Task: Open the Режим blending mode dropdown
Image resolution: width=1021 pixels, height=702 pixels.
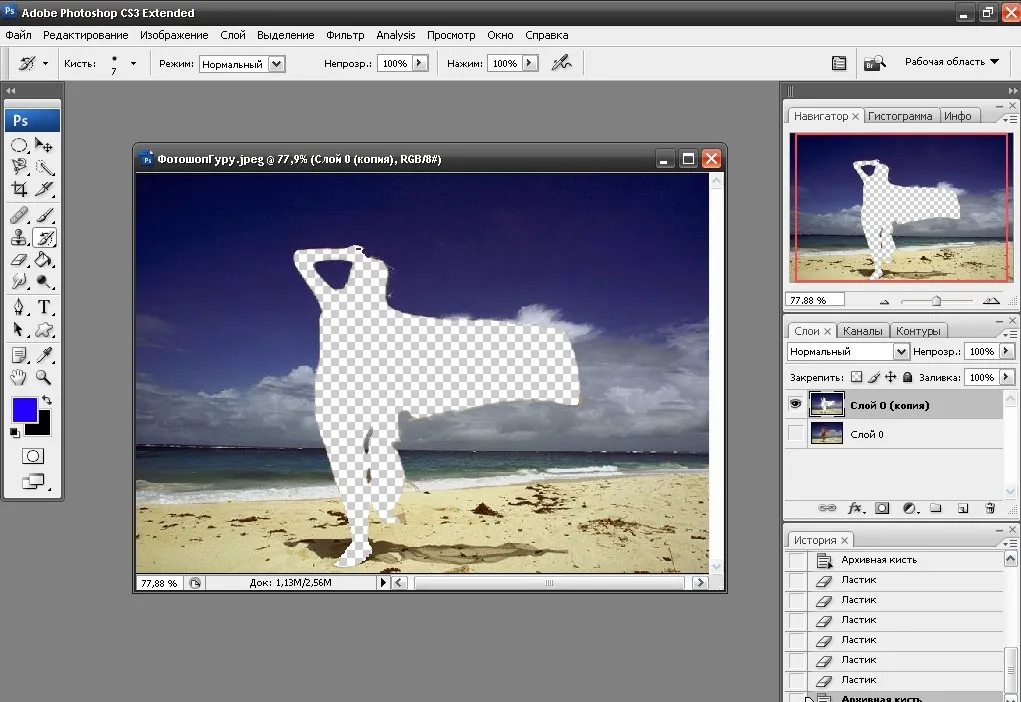Action: click(242, 64)
